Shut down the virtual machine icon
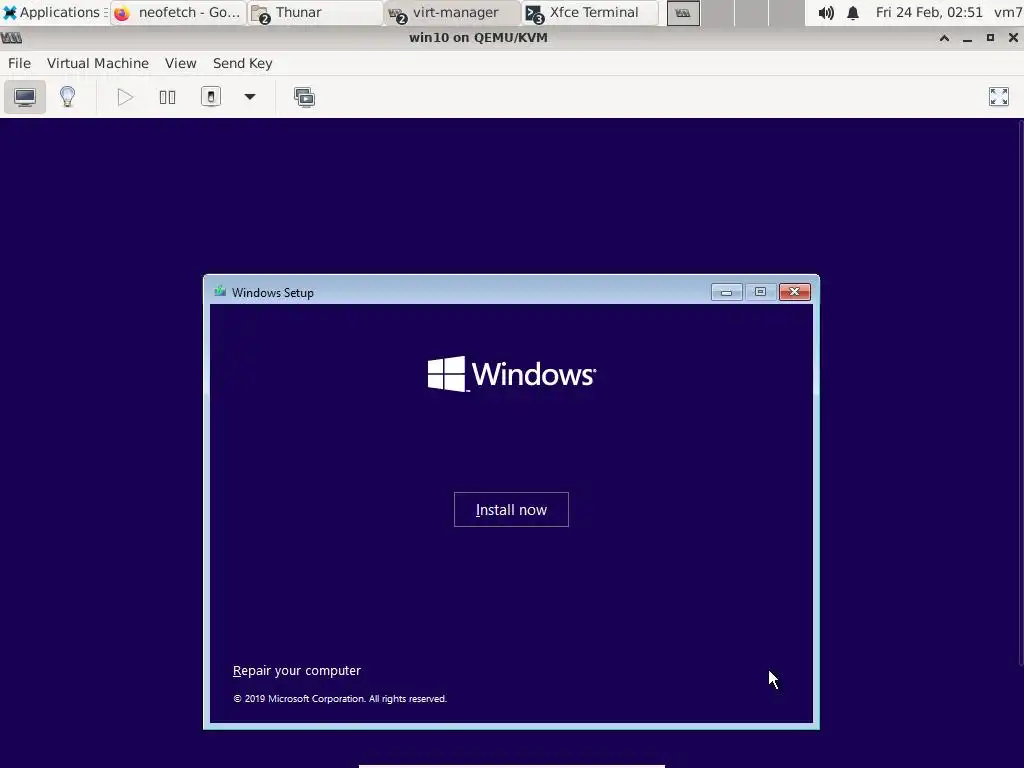This screenshot has height=768, width=1024. point(210,97)
